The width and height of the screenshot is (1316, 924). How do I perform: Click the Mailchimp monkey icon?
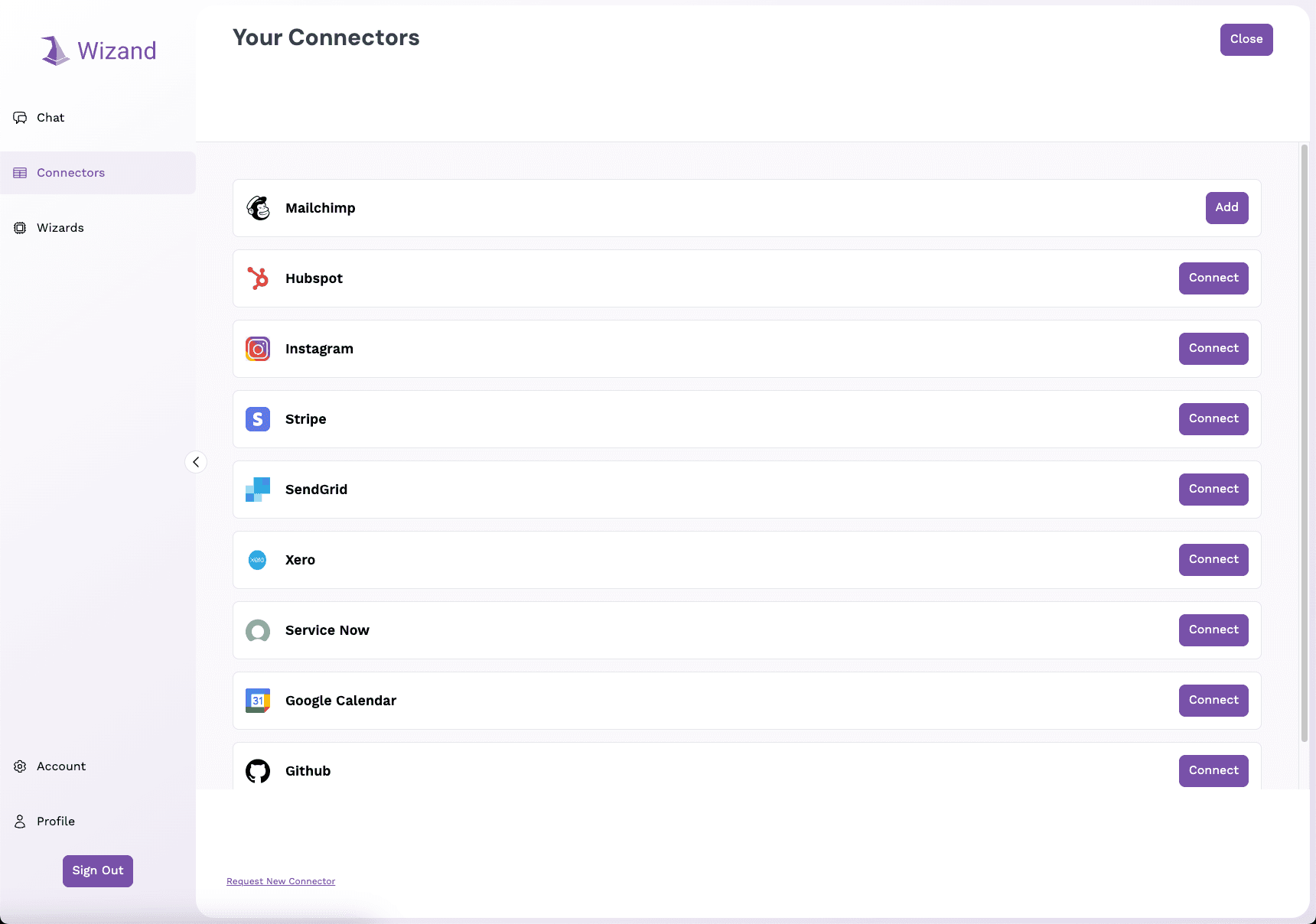[x=258, y=208]
